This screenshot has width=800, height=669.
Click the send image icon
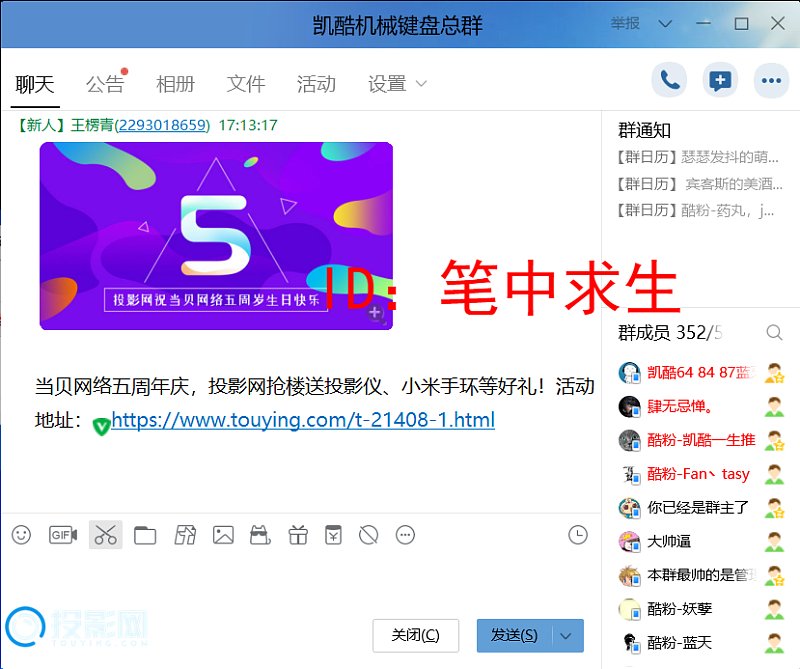pyautogui.click(x=223, y=535)
